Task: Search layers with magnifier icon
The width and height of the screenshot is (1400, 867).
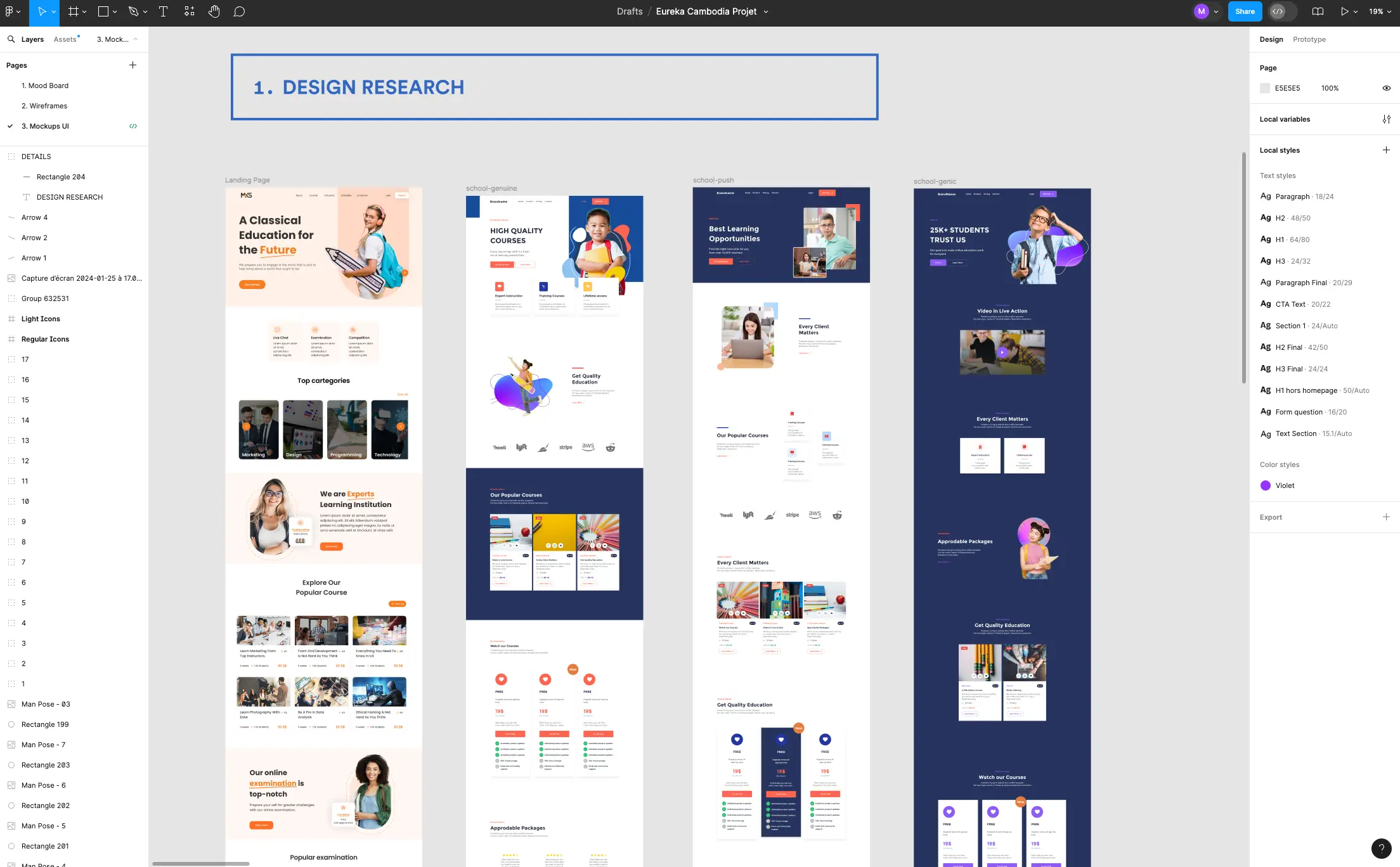Action: [x=11, y=39]
